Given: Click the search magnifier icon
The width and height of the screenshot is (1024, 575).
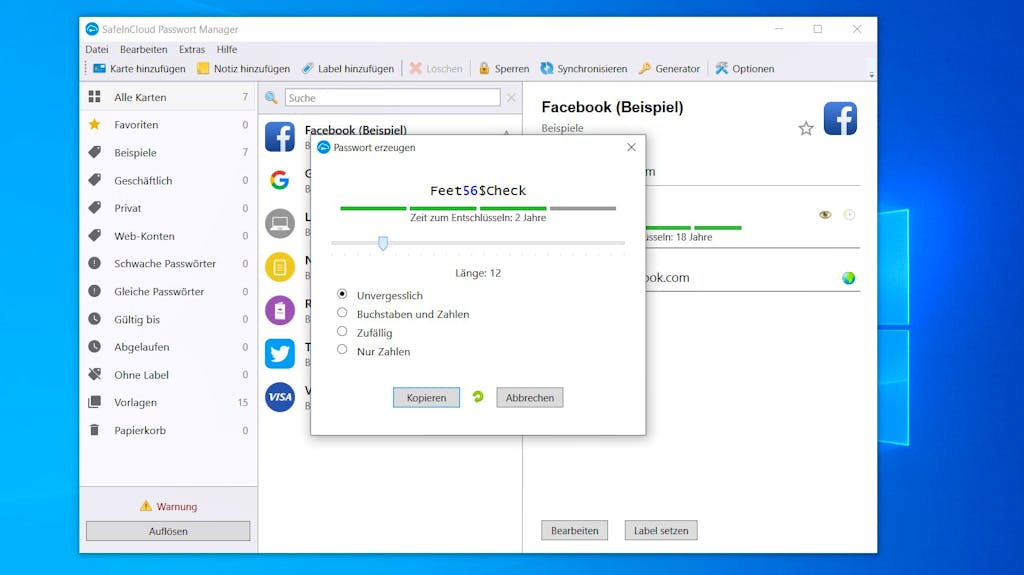Looking at the screenshot, I should (271, 98).
